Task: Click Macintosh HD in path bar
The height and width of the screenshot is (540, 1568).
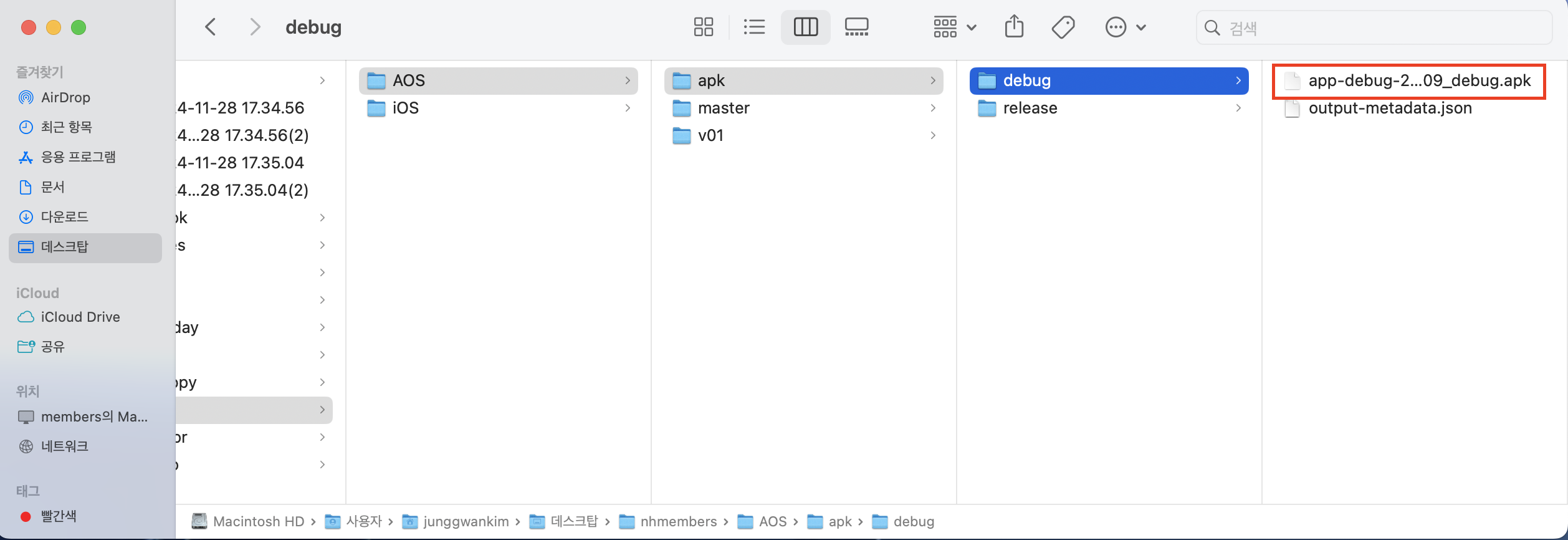Action: (258, 521)
